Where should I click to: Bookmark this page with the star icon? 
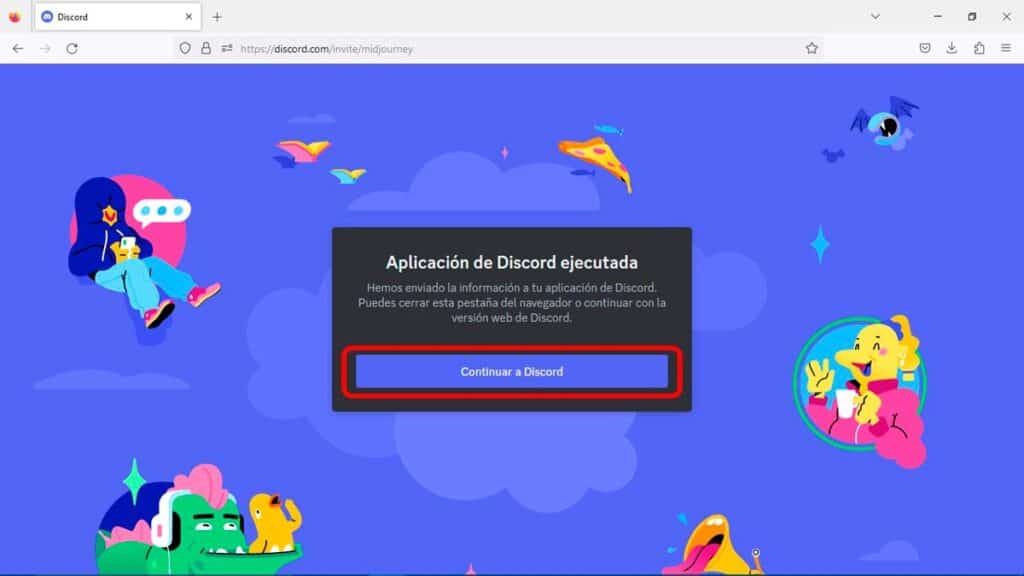(x=812, y=48)
